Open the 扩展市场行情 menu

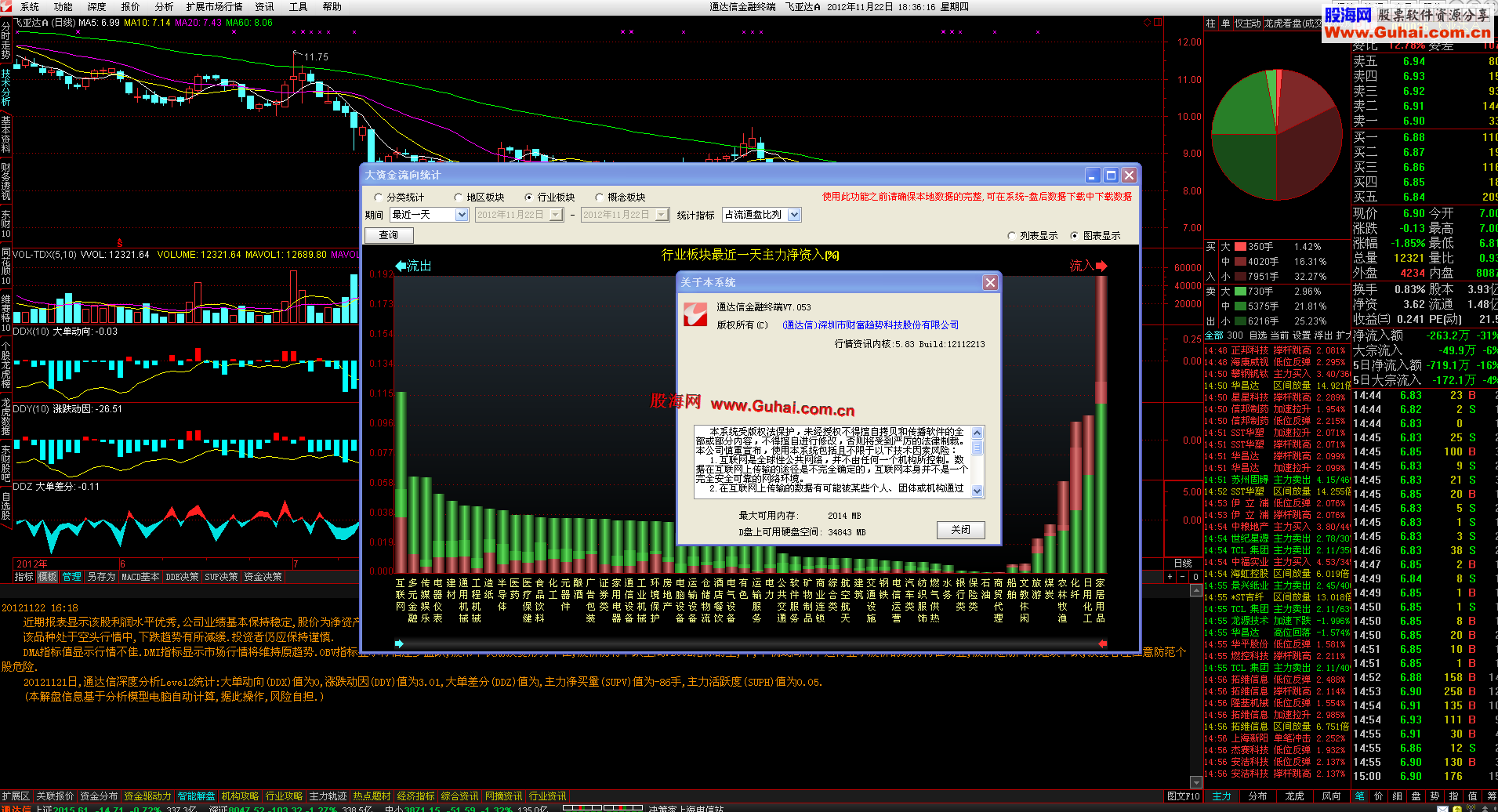[x=214, y=6]
